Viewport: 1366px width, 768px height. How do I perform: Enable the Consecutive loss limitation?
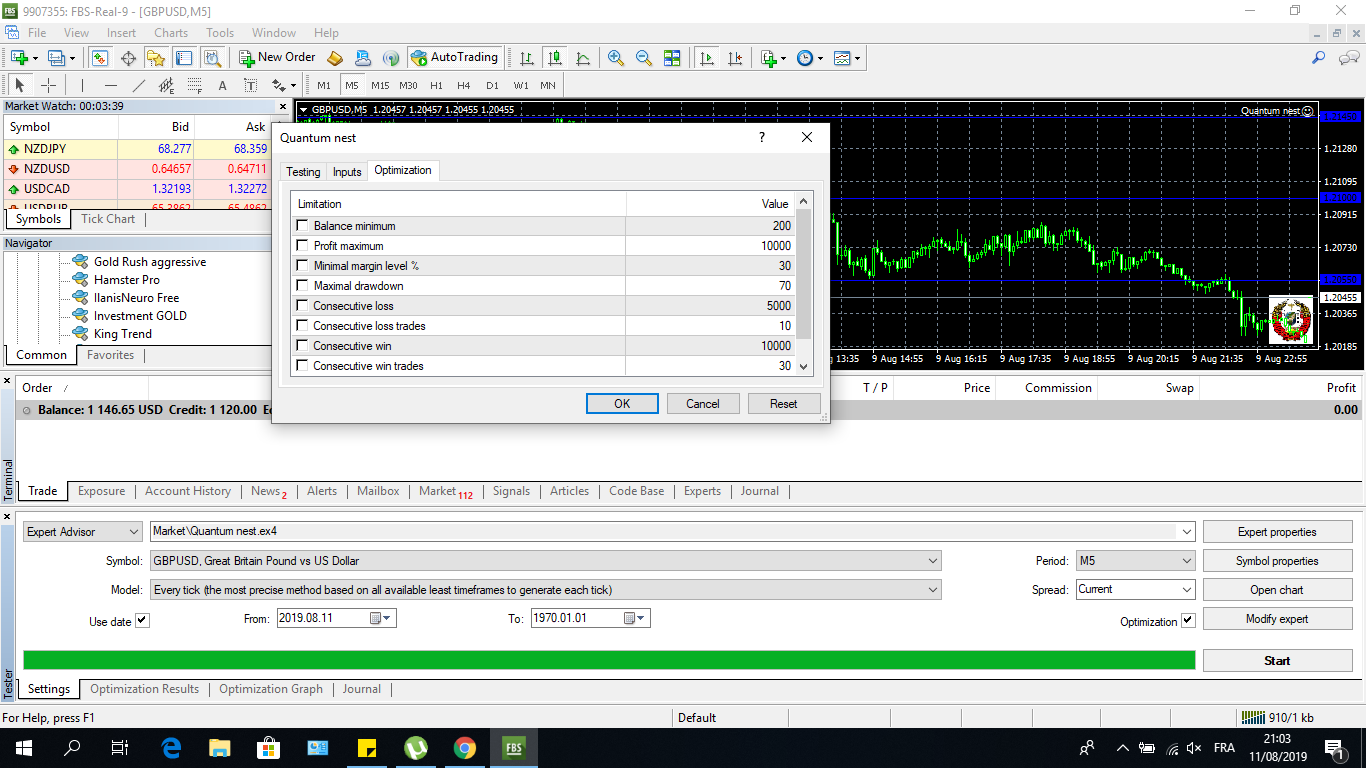point(302,306)
